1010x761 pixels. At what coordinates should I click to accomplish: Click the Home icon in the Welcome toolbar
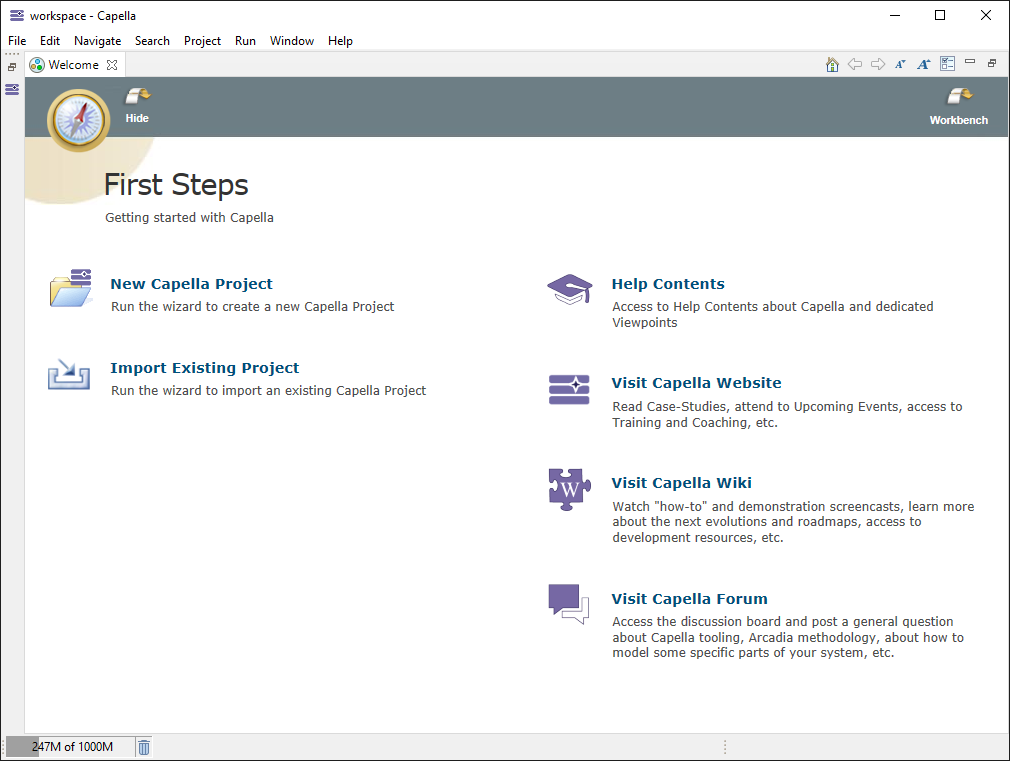(x=832, y=63)
